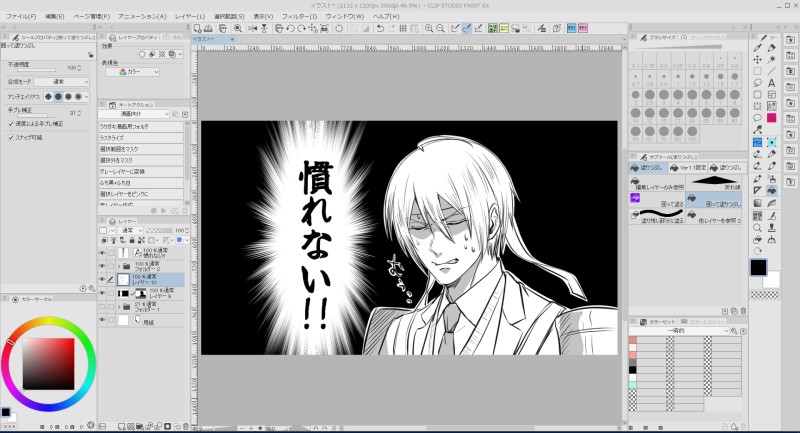Select the Fill bucket tool in palette
The height and width of the screenshot is (433, 800).
click(x=771, y=190)
